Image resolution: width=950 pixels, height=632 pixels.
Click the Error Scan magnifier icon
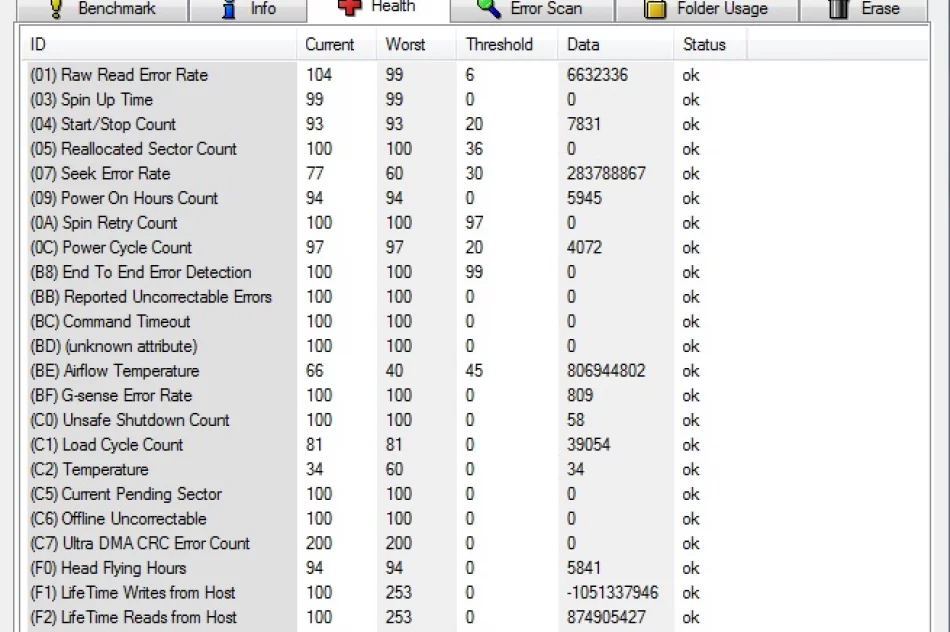click(x=489, y=8)
